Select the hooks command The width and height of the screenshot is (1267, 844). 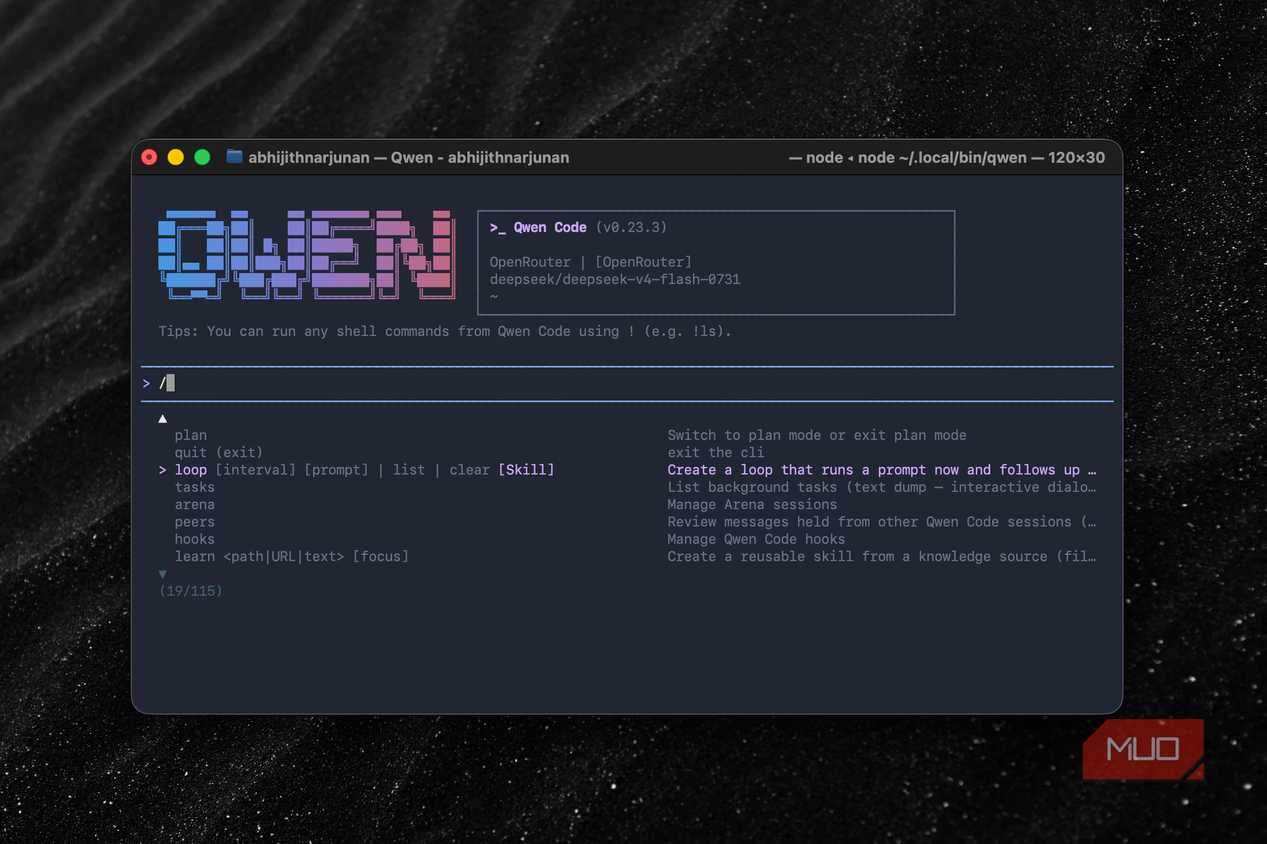coord(195,539)
